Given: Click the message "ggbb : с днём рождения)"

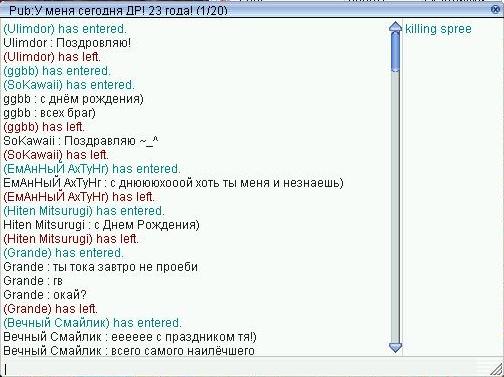Looking at the screenshot, I should (x=73, y=99).
